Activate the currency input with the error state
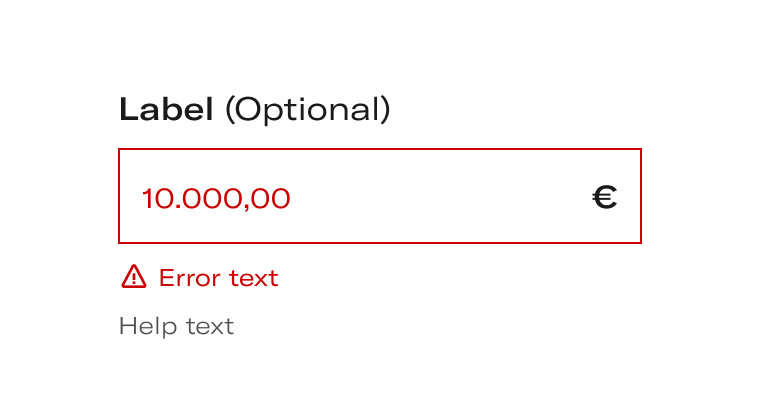This screenshot has height=416, width=762. coord(380,196)
